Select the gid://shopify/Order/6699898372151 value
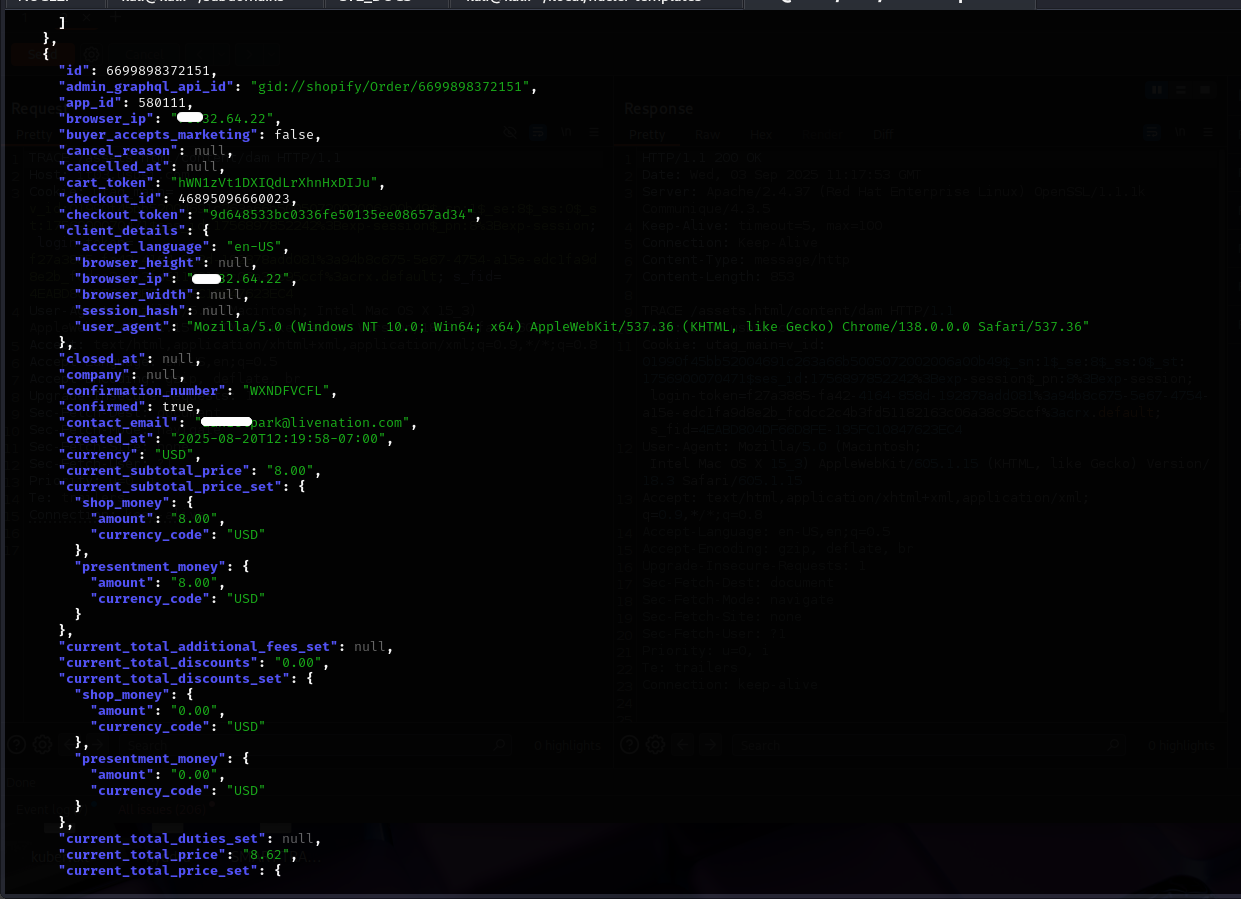Screen dimensions: 1241x899 pyautogui.click(x=389, y=86)
